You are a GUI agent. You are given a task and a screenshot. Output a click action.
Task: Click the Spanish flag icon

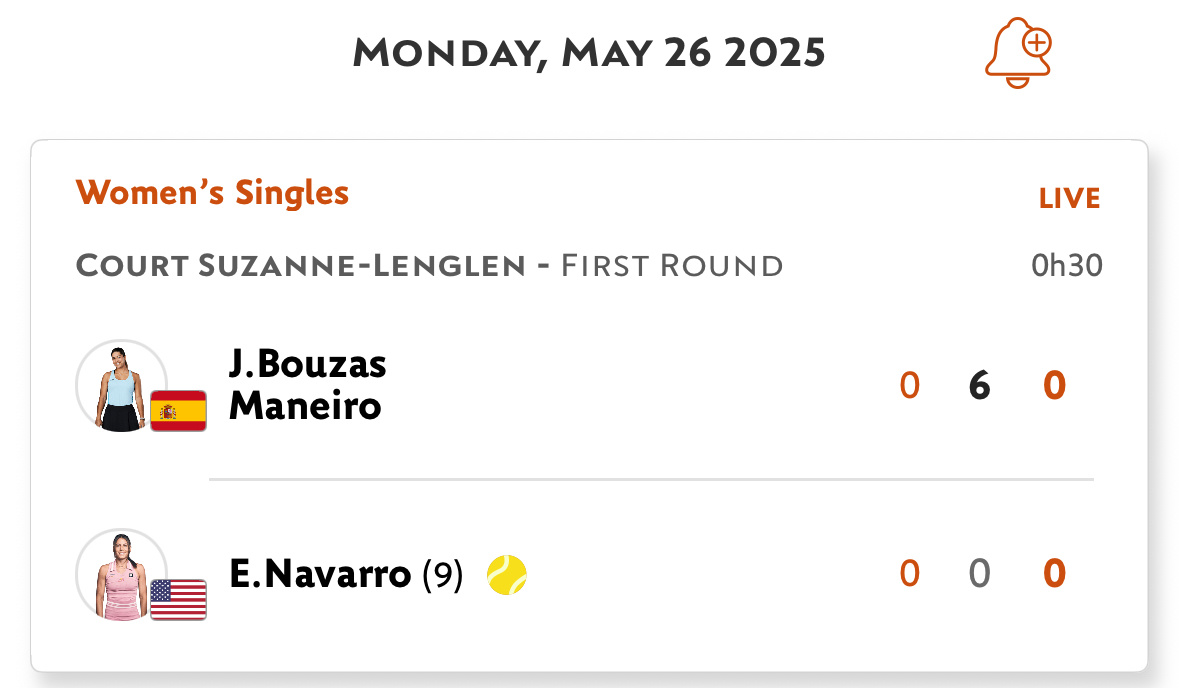(x=178, y=411)
